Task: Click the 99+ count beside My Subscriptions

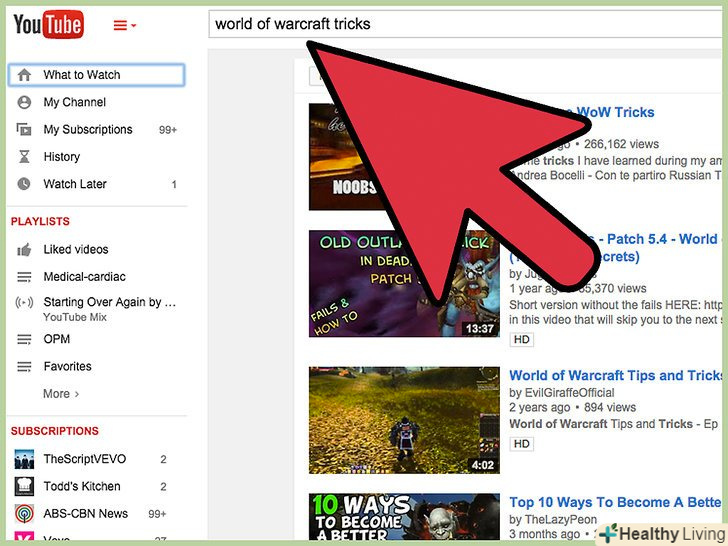Action: point(168,130)
